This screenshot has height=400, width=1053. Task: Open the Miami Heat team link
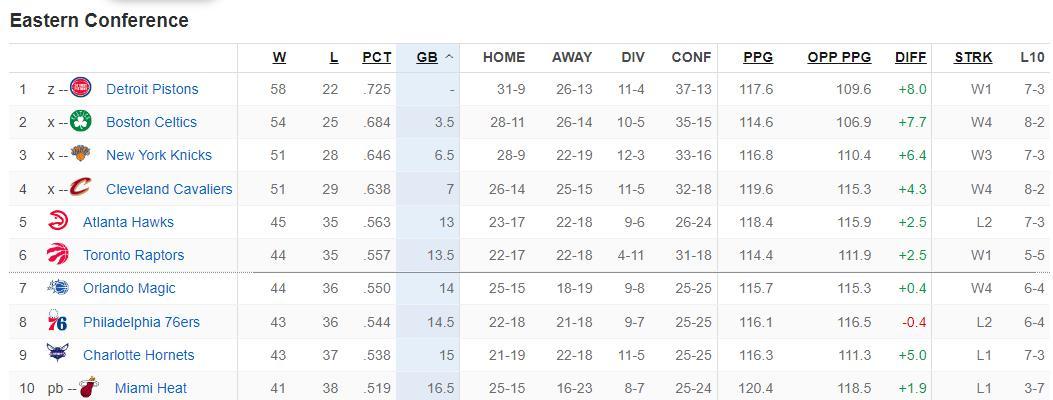point(150,388)
